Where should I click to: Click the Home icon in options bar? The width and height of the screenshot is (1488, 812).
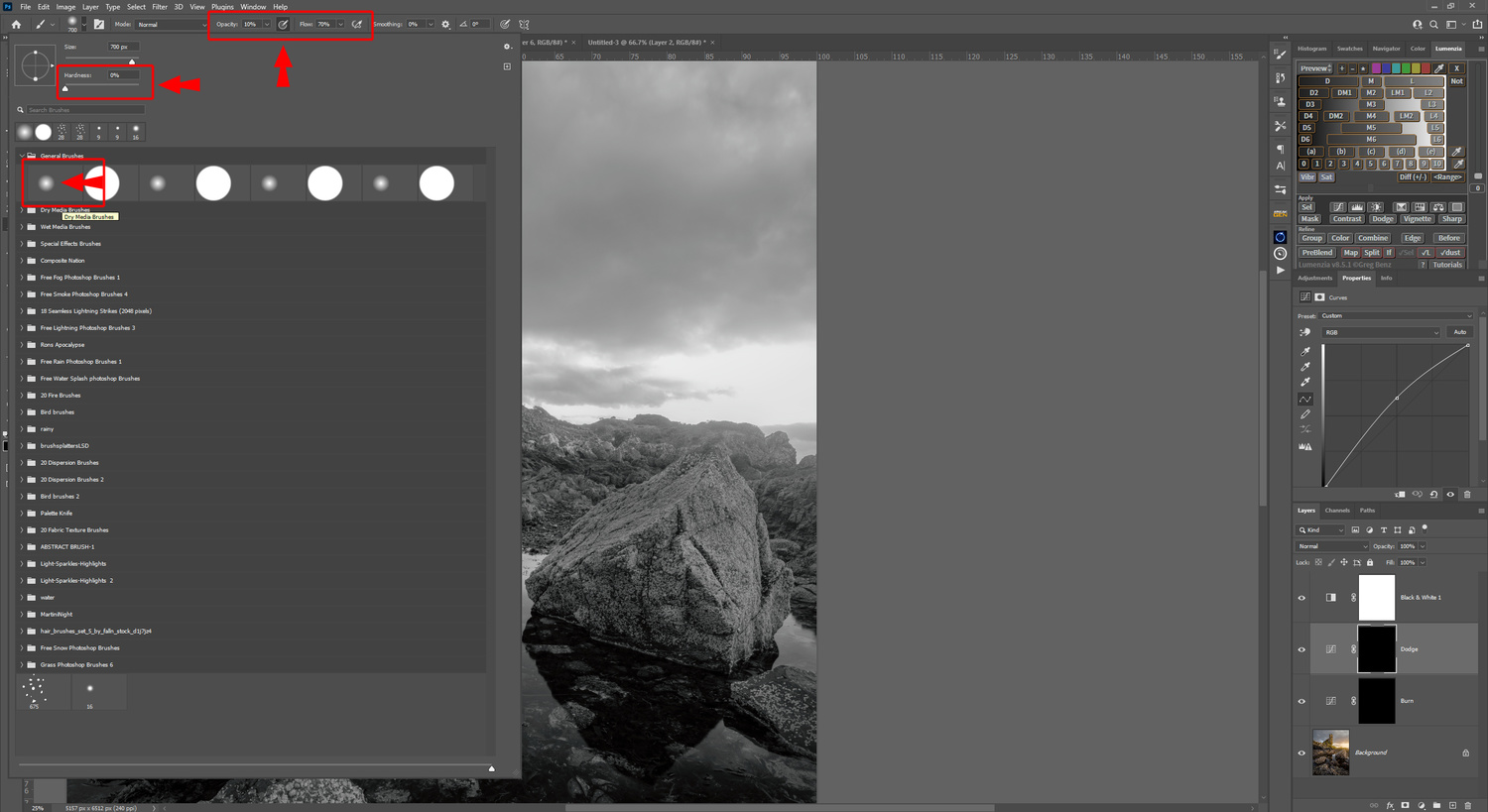[x=16, y=24]
